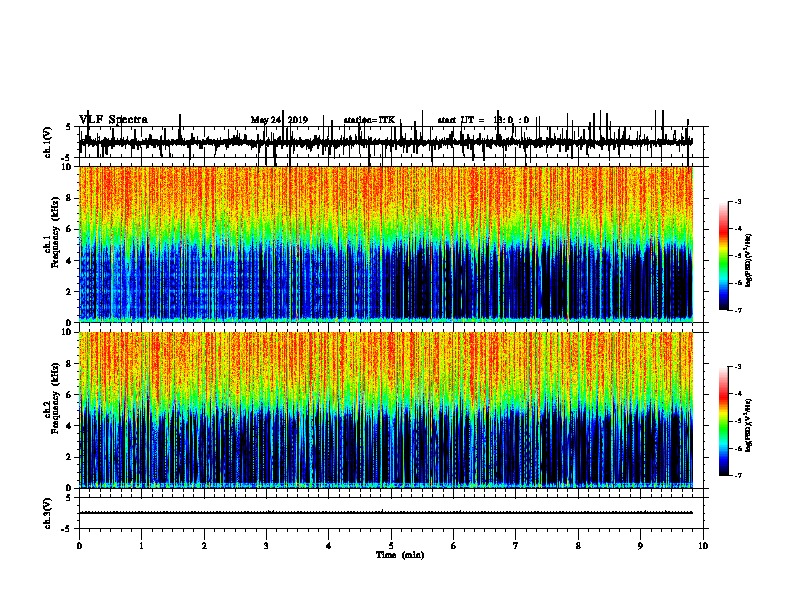Click the "-4" value on ch.1 colorbar

point(737,229)
